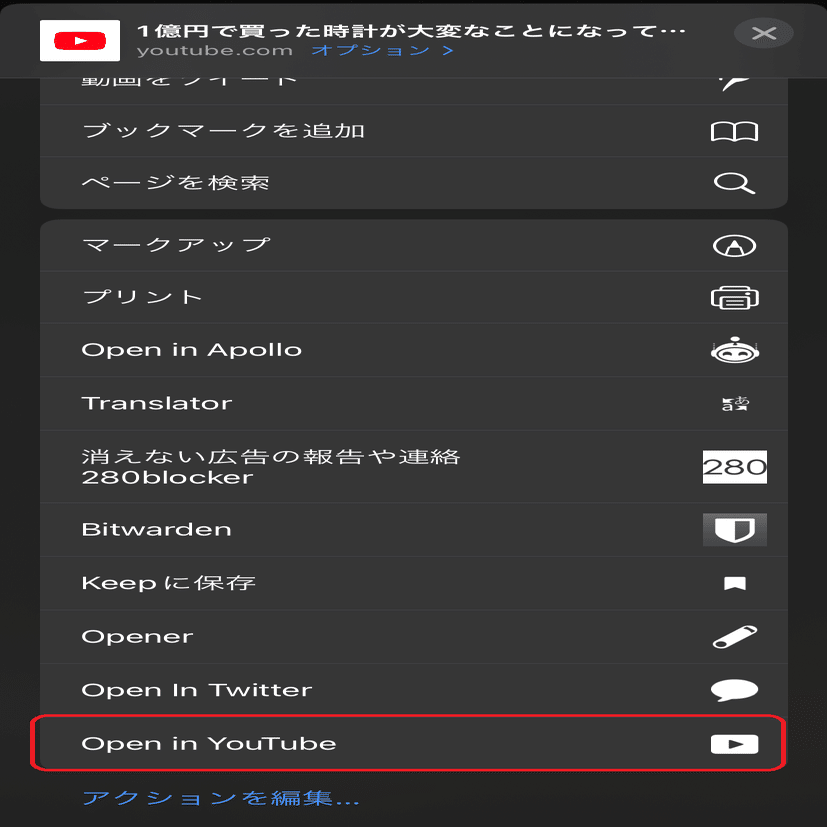Screen dimensions: 827x827
Task: Select ページを検索
Action: (414, 183)
